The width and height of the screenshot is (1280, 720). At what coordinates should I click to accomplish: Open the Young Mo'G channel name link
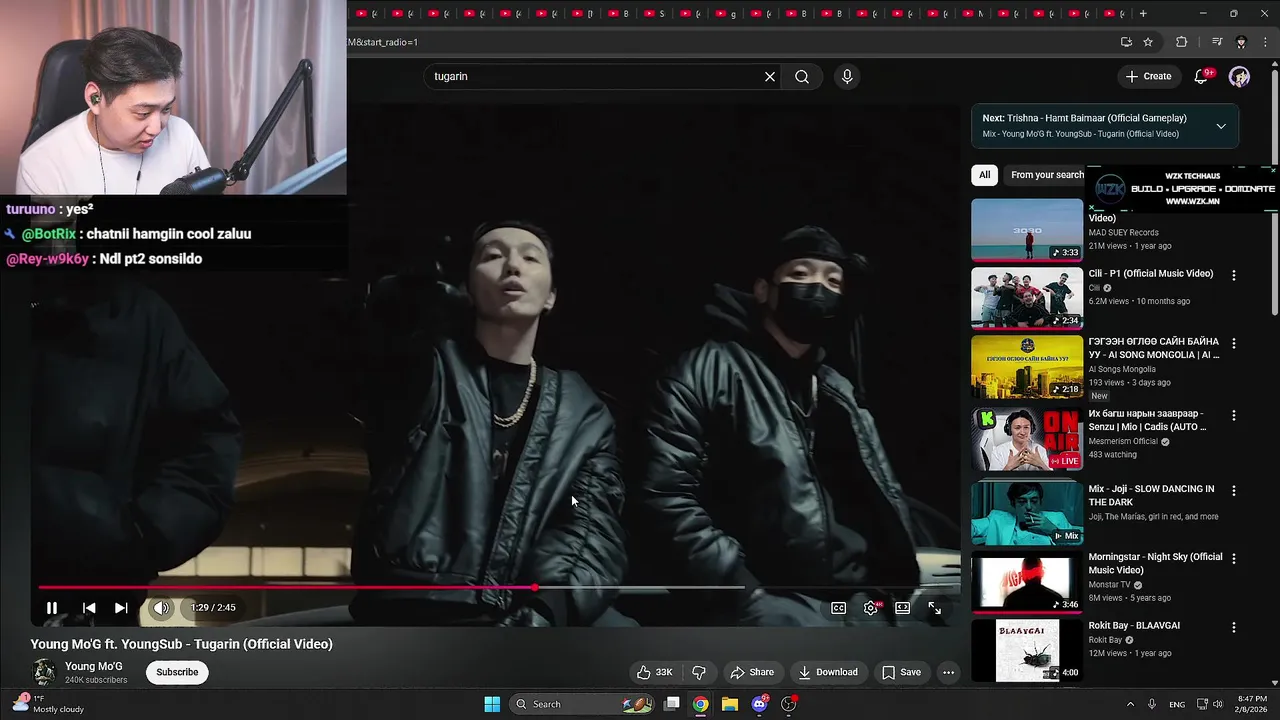point(94,666)
